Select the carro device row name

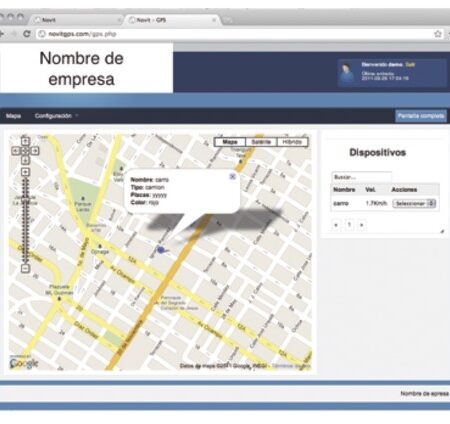[x=341, y=203]
